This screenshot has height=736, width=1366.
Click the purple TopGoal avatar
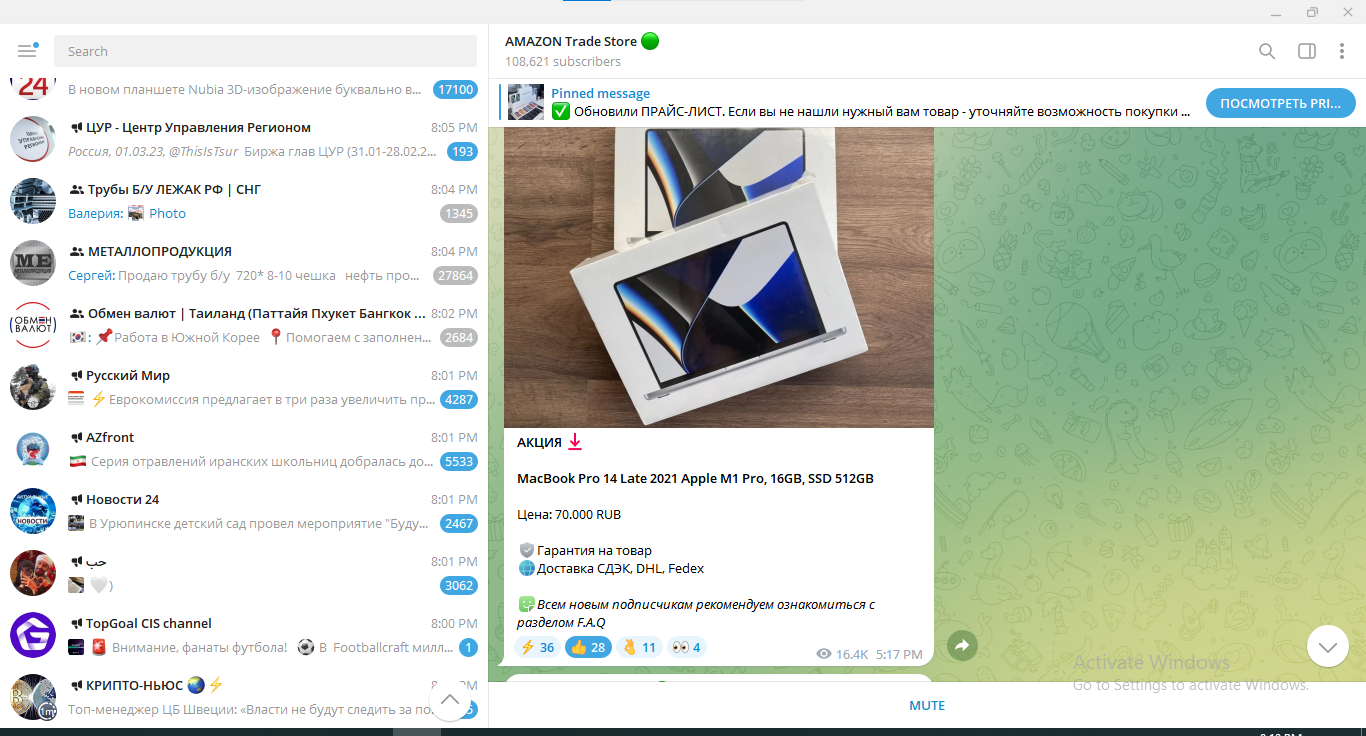click(x=33, y=635)
